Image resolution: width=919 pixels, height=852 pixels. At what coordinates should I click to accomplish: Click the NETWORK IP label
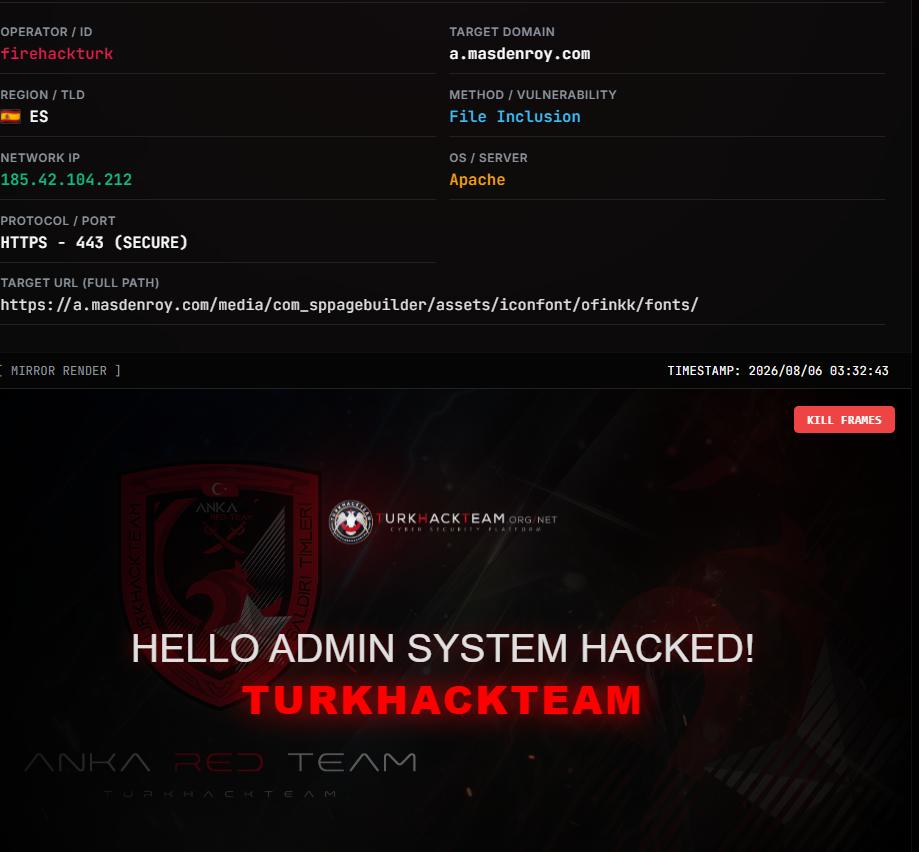[x=40, y=158]
